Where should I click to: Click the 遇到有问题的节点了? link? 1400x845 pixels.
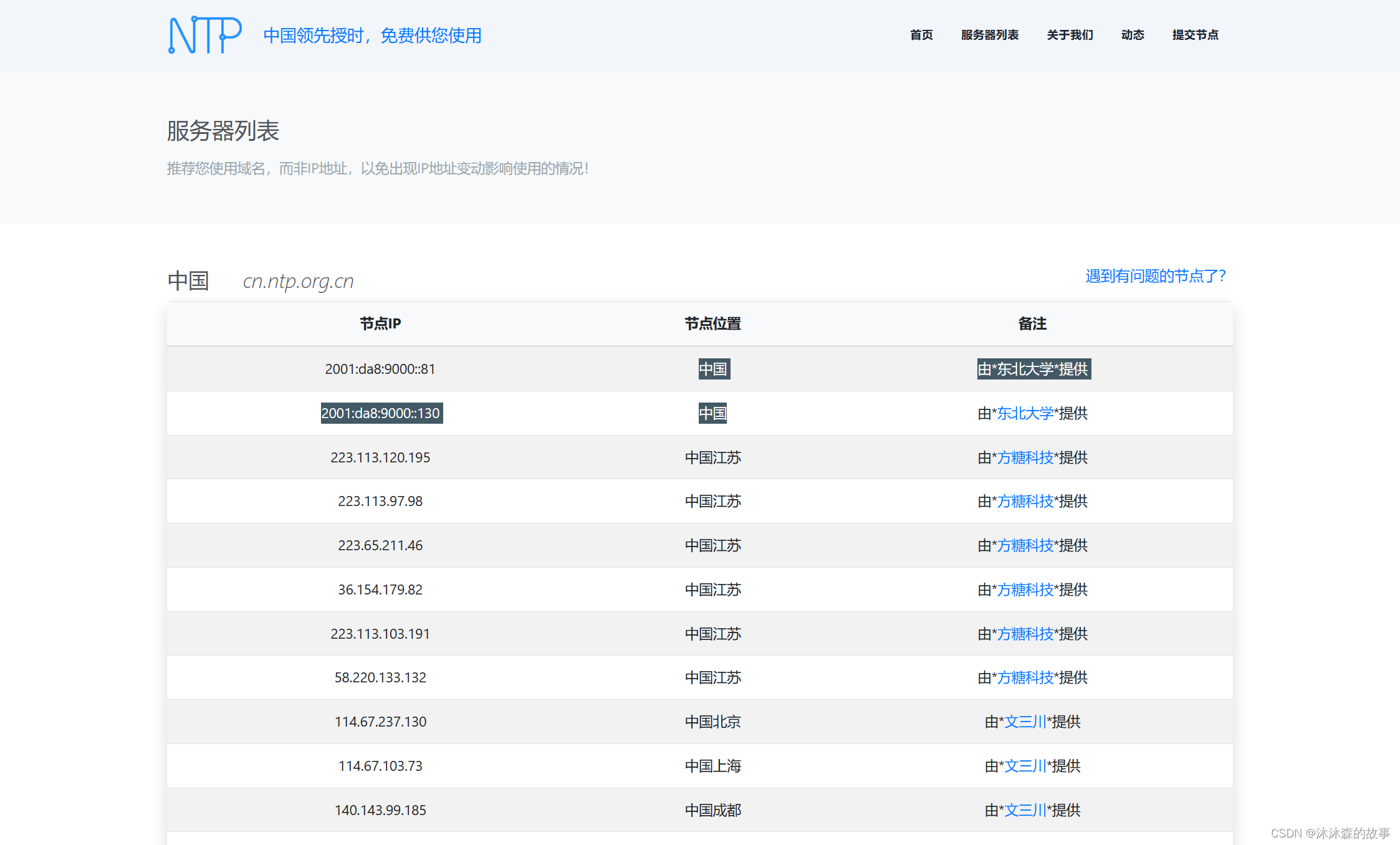[x=1155, y=276]
